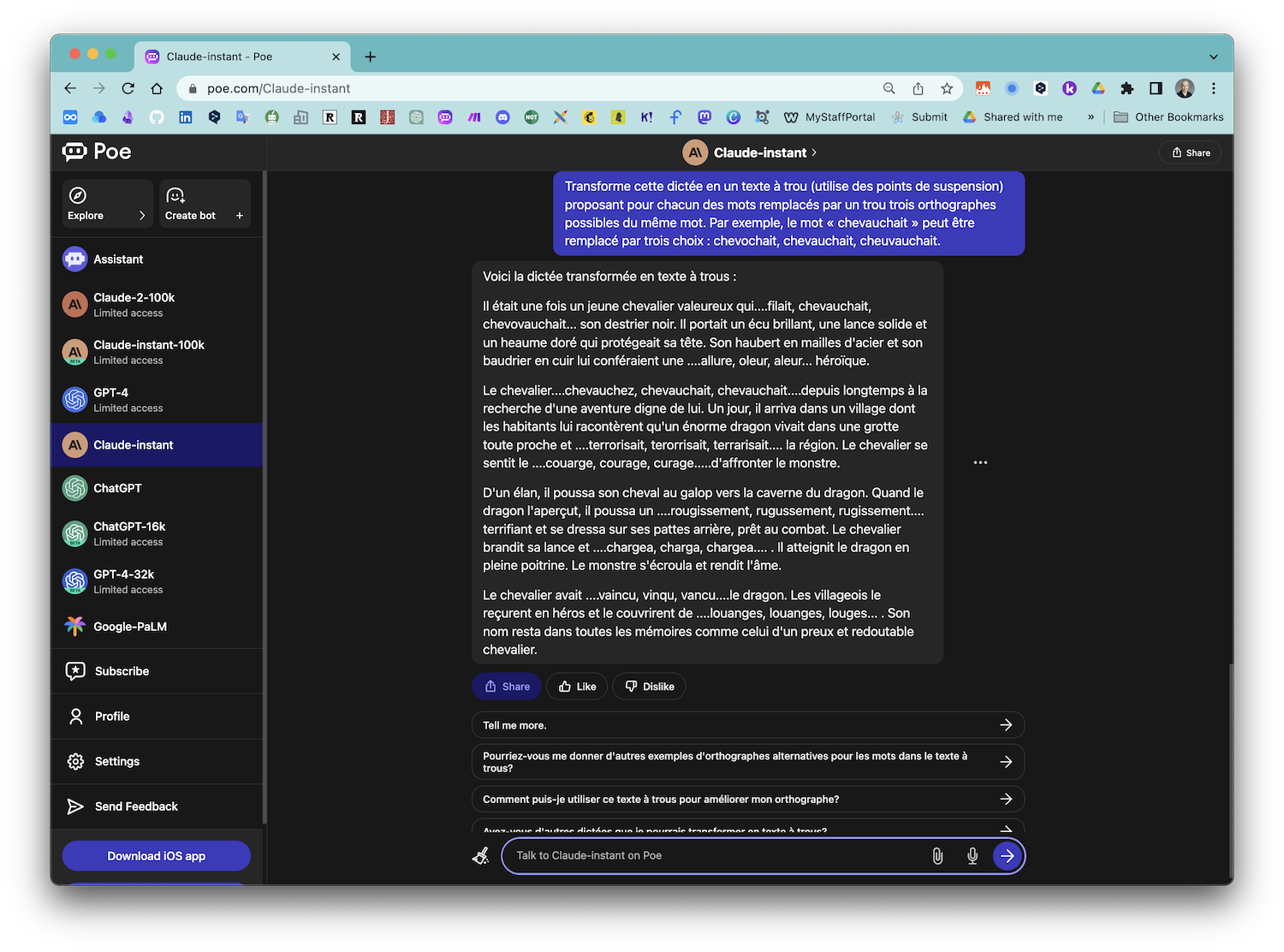Open Settings from the sidebar
1284x952 pixels.
(x=157, y=761)
